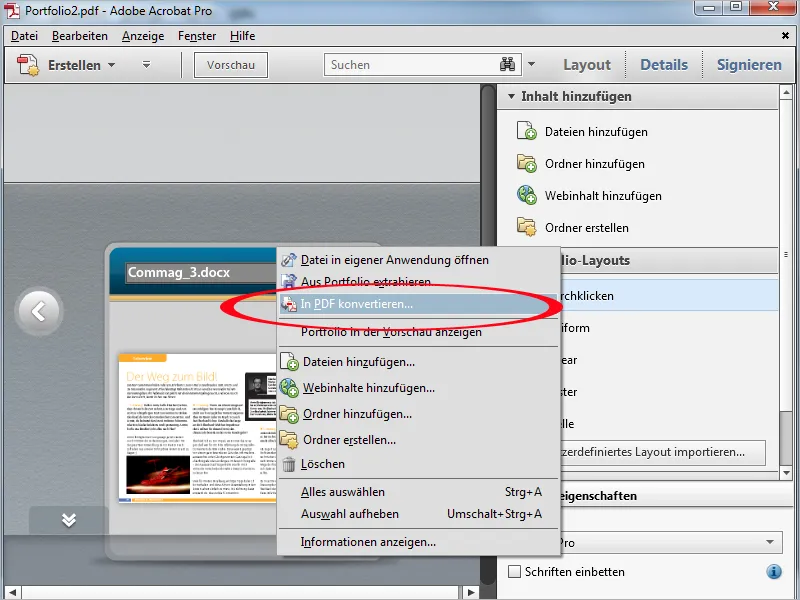
Task: Switch to the Details pane
Action: pos(664,65)
